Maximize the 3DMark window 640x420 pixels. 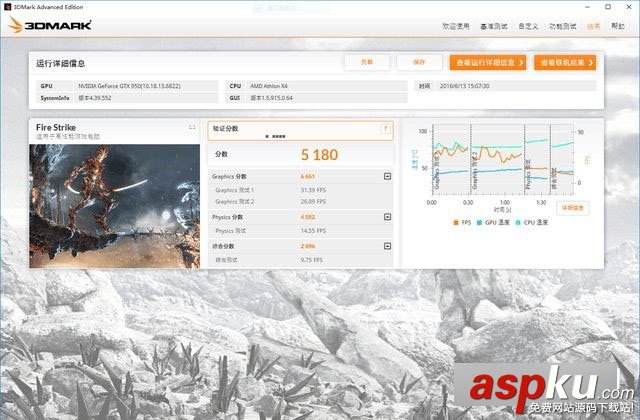pos(608,7)
